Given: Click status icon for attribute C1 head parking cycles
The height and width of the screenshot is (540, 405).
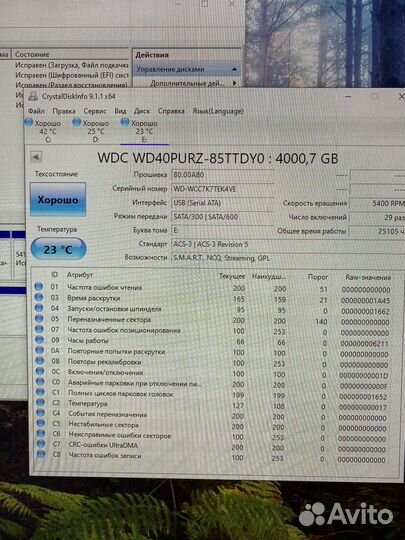Looking at the screenshot, I should tap(40, 392).
